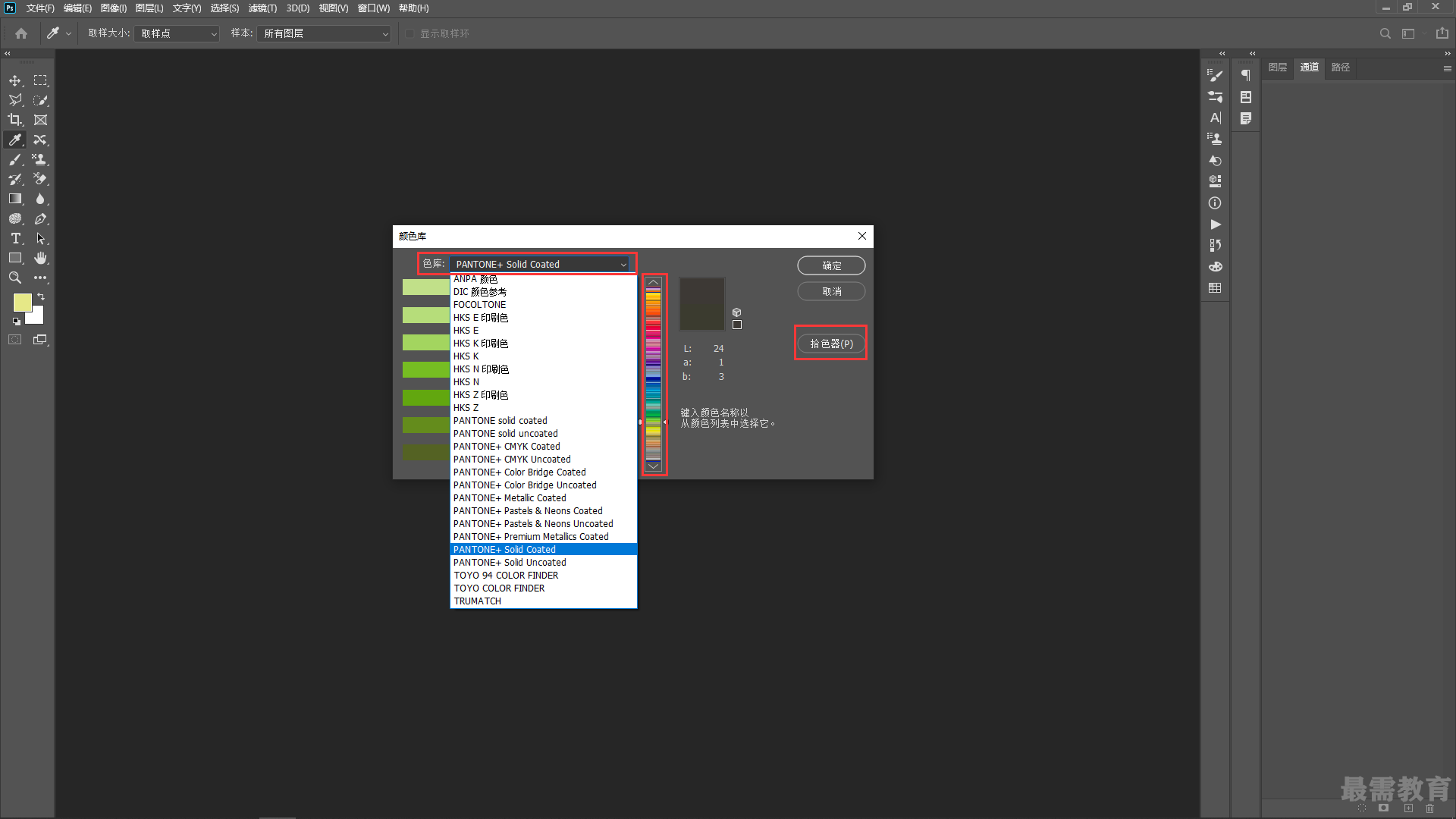Screen dimensions: 1456x819
Task: Click the vertical color spectrum strip
Action: 653,375
